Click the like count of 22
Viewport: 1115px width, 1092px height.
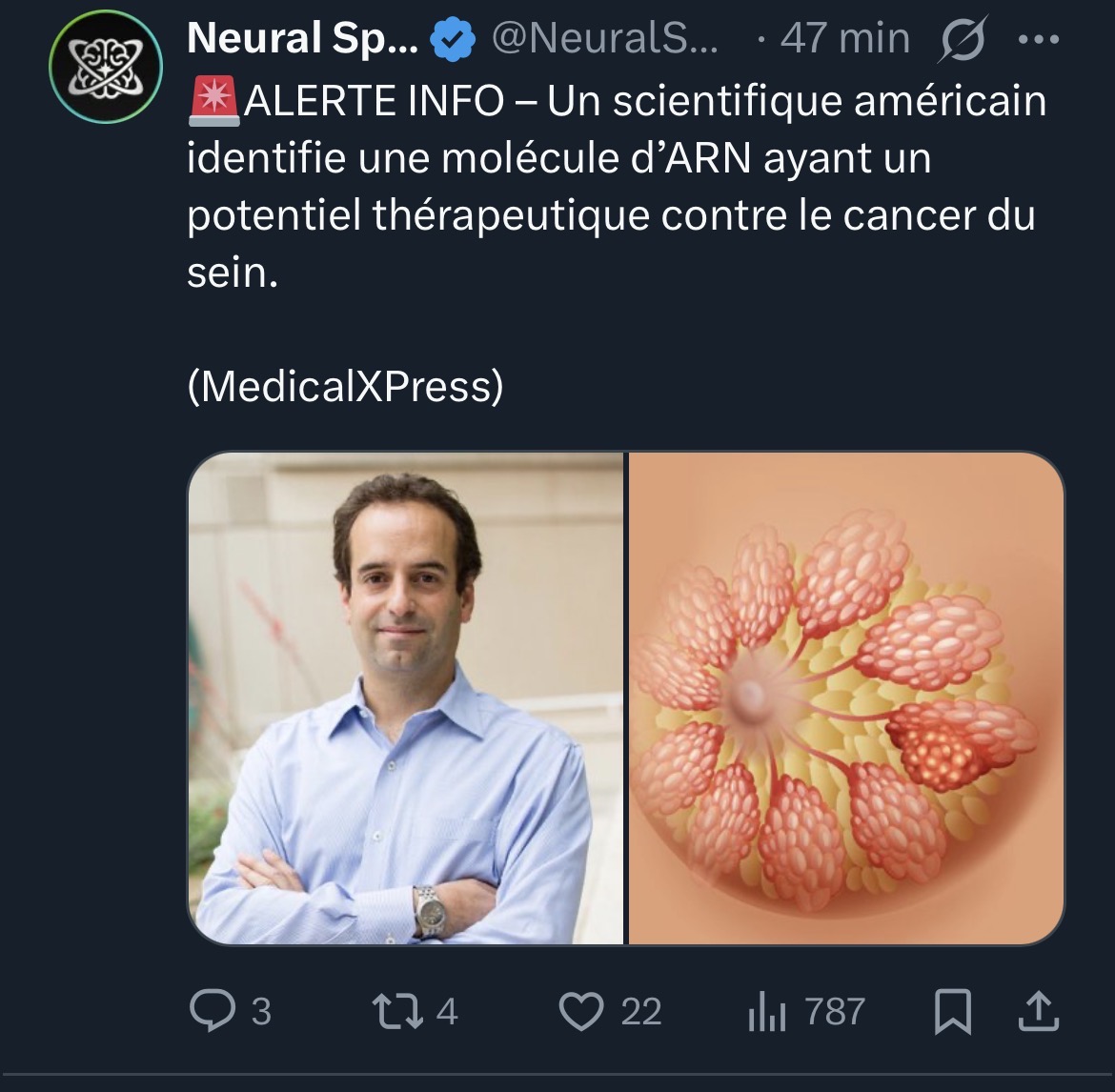[x=641, y=1011]
